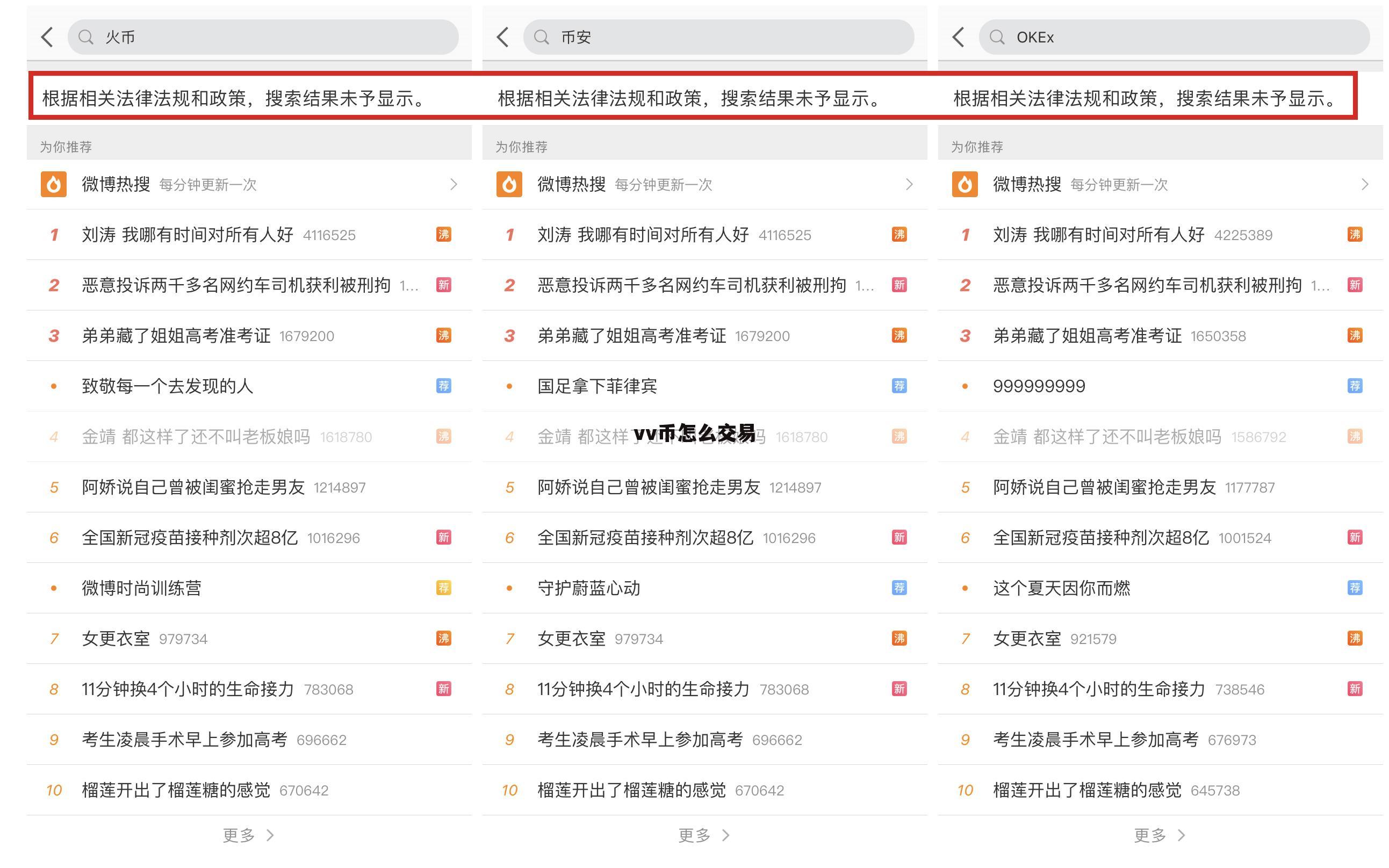Go back from the OKEx search screen

coord(958,37)
